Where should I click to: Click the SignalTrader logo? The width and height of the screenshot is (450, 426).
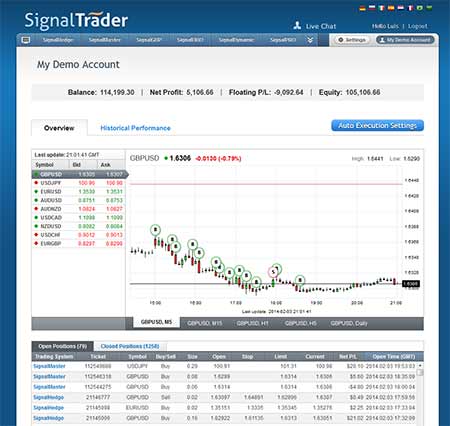click(76, 20)
